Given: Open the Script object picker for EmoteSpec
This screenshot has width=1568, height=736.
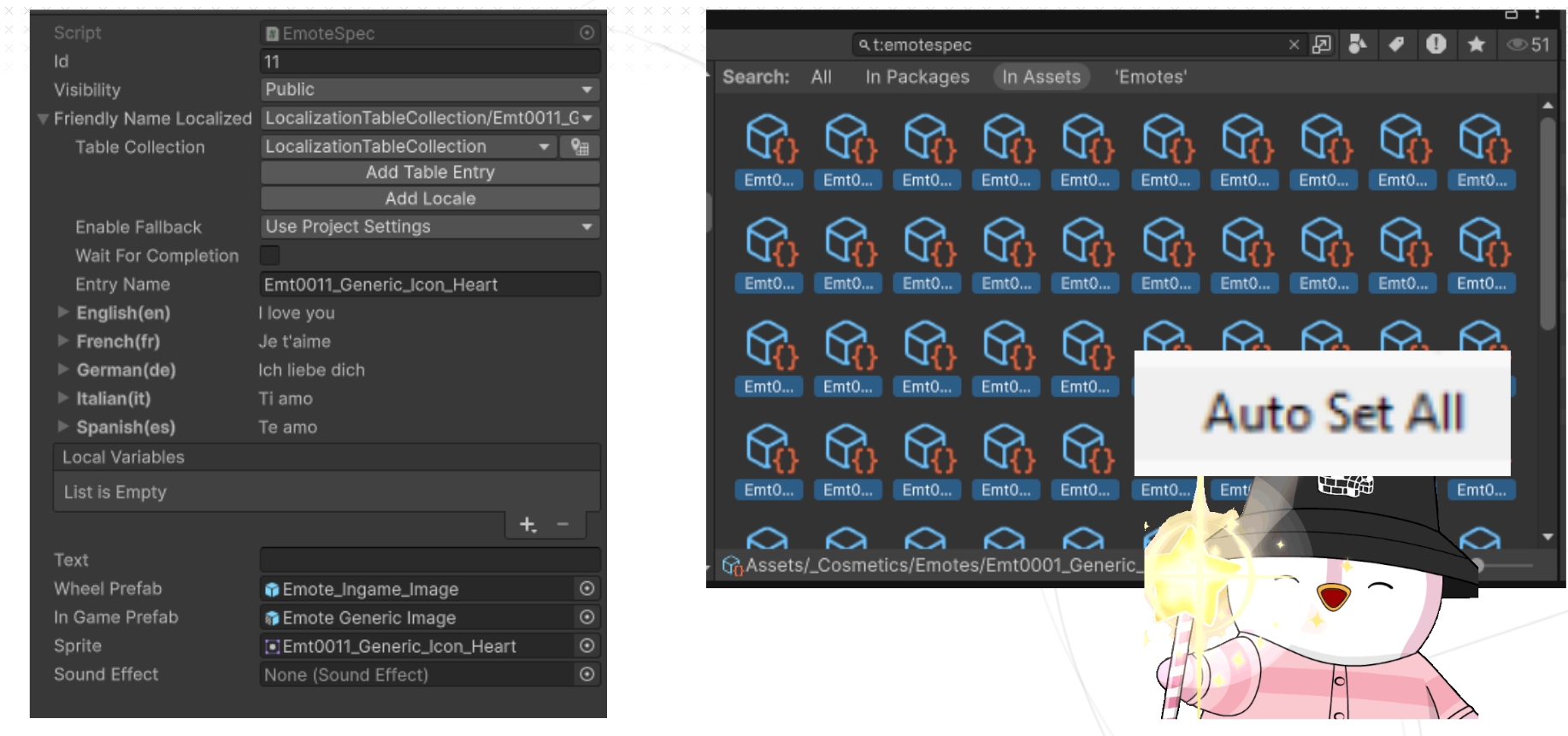Looking at the screenshot, I should click(x=587, y=32).
